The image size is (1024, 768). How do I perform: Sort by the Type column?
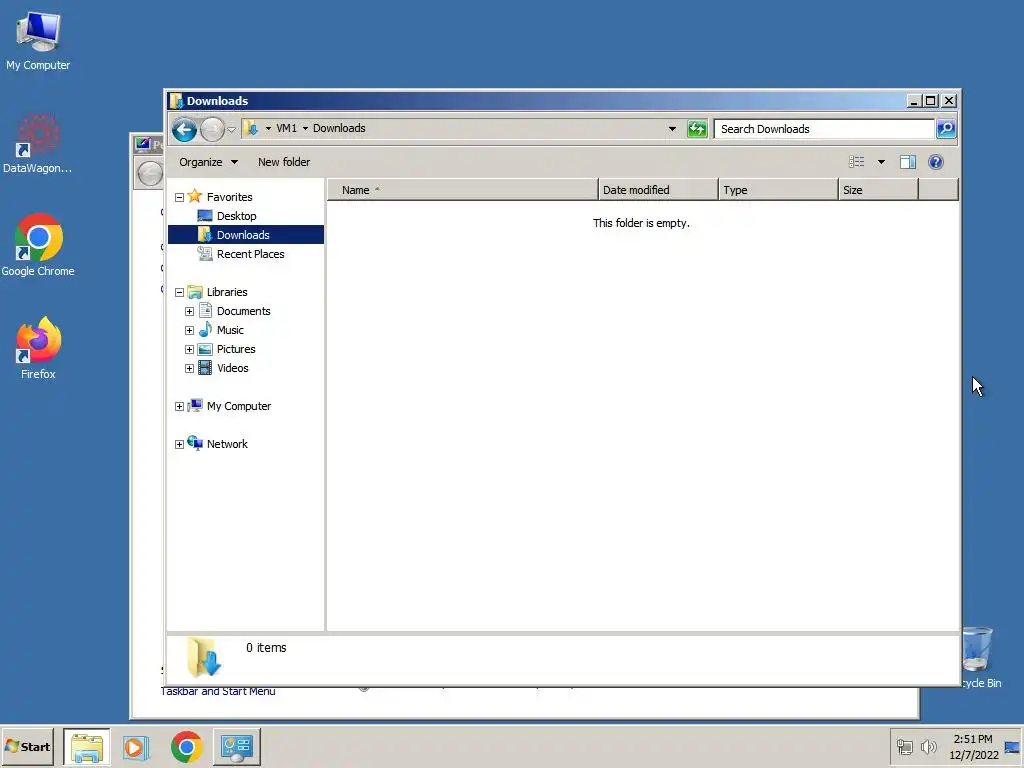(778, 190)
